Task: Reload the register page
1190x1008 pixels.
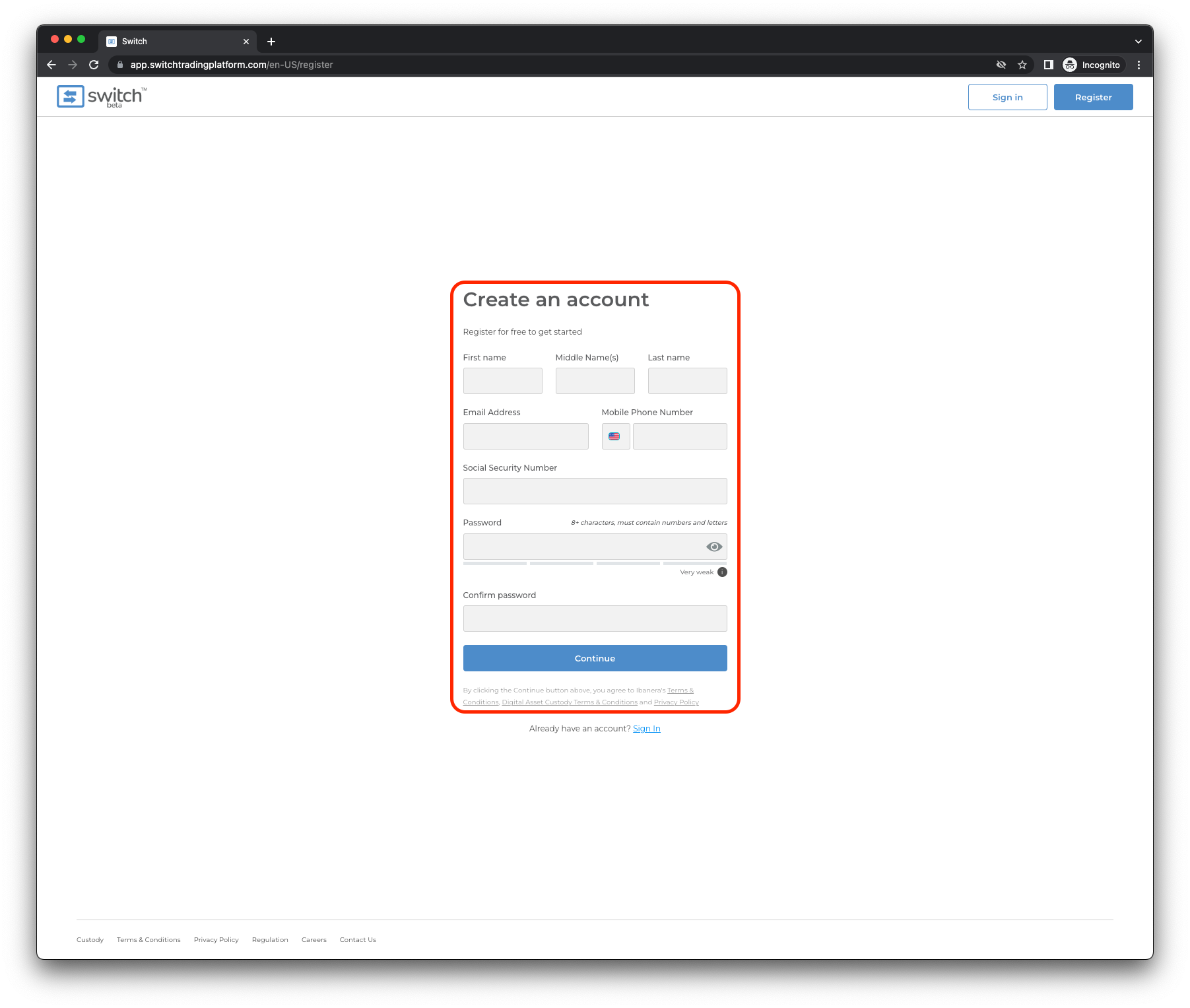Action: pyautogui.click(x=94, y=65)
